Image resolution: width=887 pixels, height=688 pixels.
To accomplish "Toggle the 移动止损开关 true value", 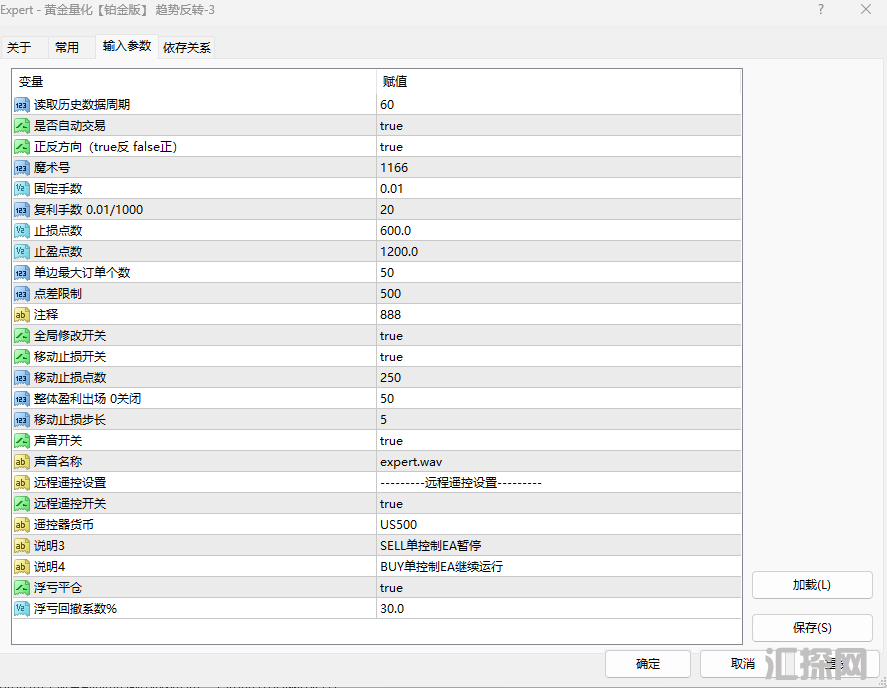I will point(391,357).
